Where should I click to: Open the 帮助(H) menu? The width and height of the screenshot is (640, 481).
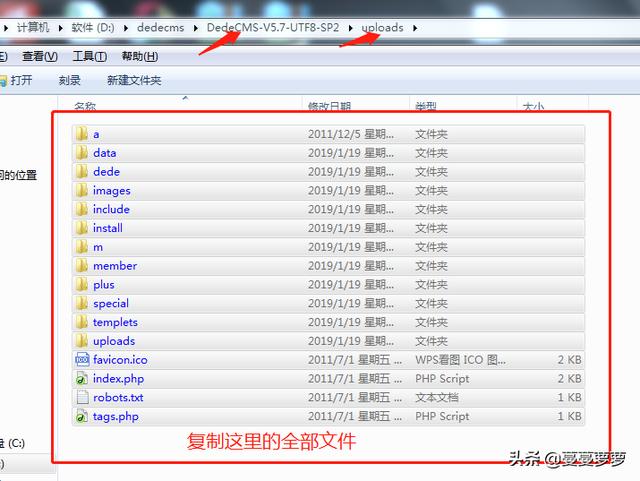pos(140,56)
